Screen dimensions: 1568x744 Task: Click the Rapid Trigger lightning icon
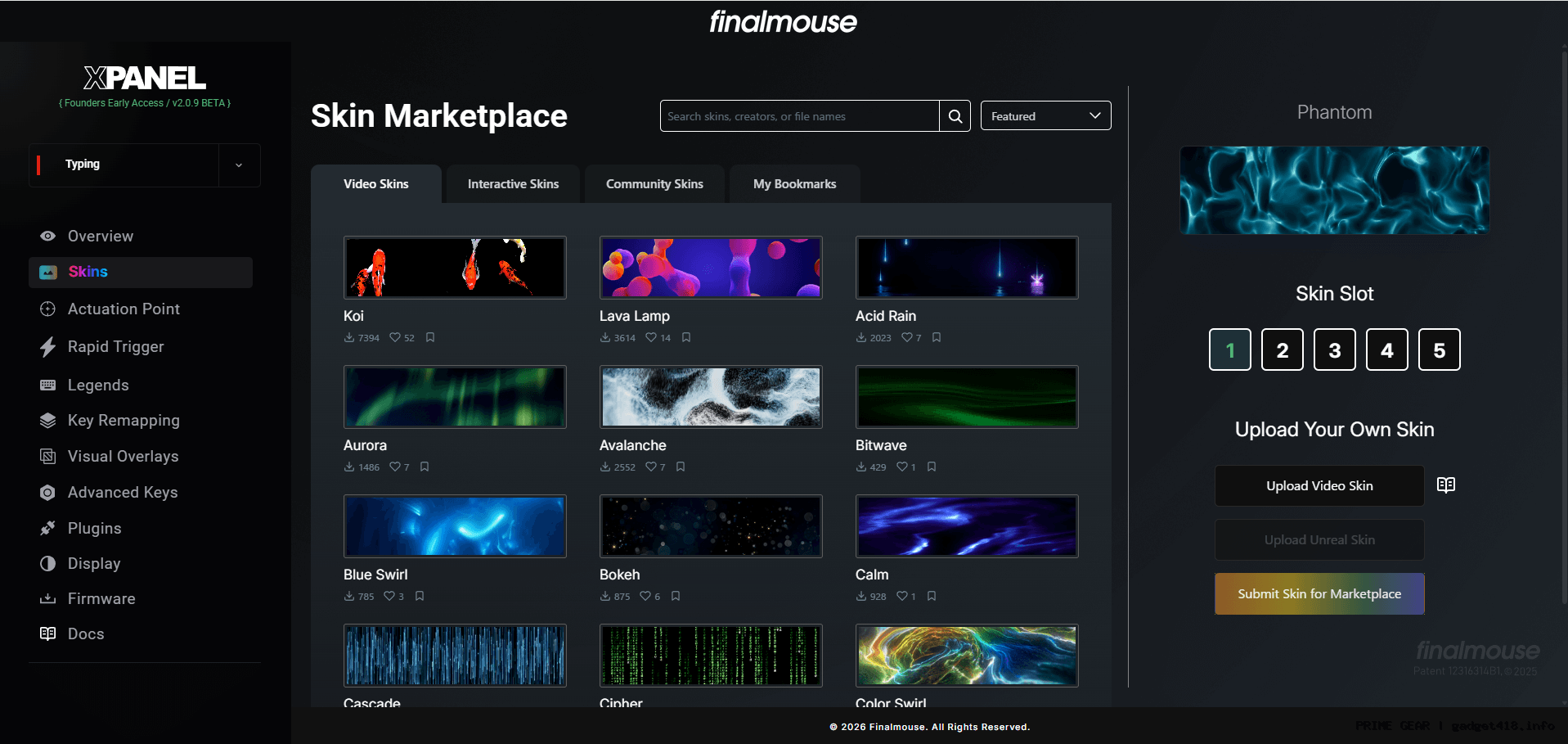click(x=48, y=347)
